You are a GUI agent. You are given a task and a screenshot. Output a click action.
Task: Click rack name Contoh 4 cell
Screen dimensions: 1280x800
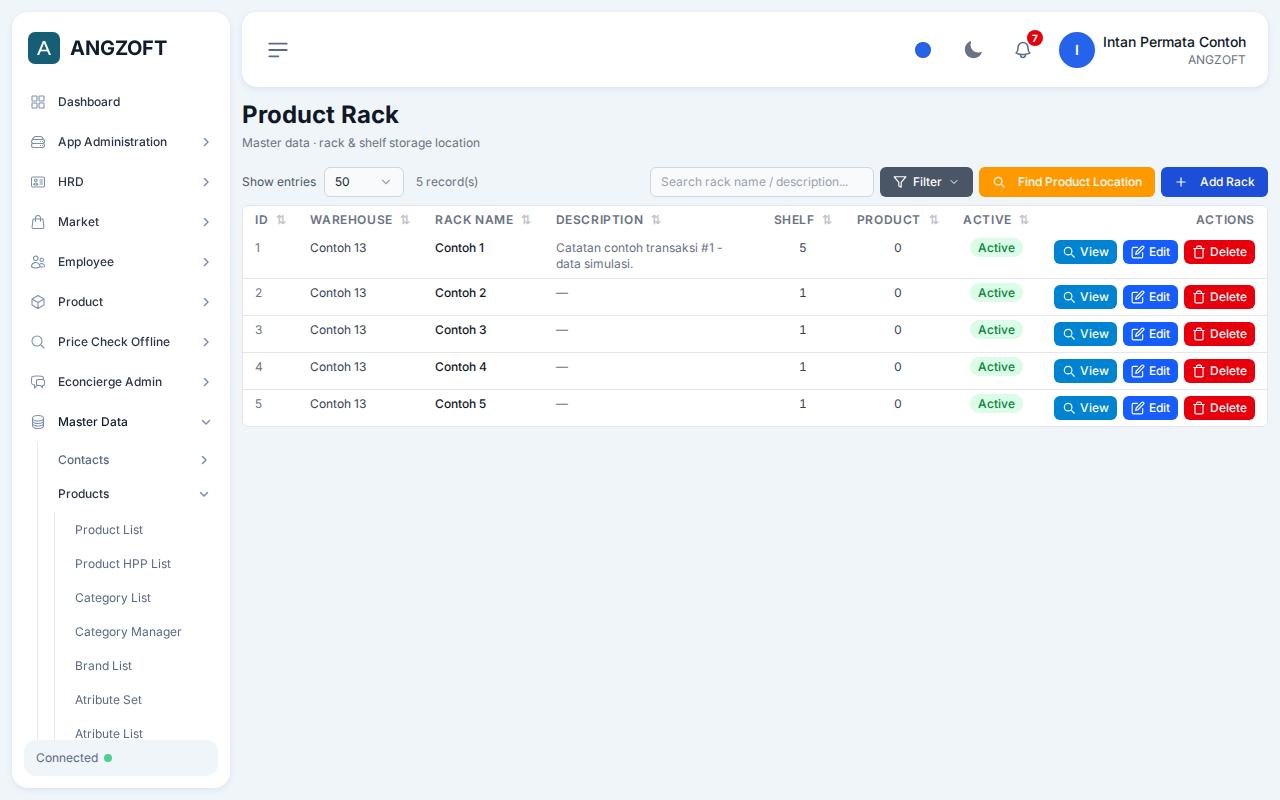[461, 367]
